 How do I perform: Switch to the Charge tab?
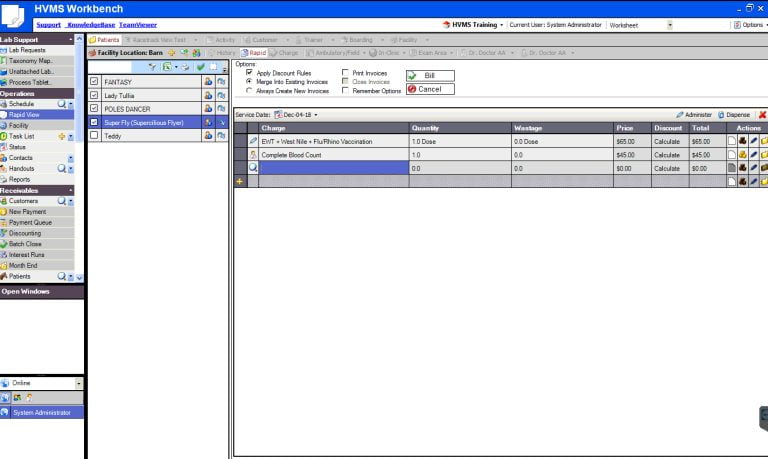tap(284, 52)
